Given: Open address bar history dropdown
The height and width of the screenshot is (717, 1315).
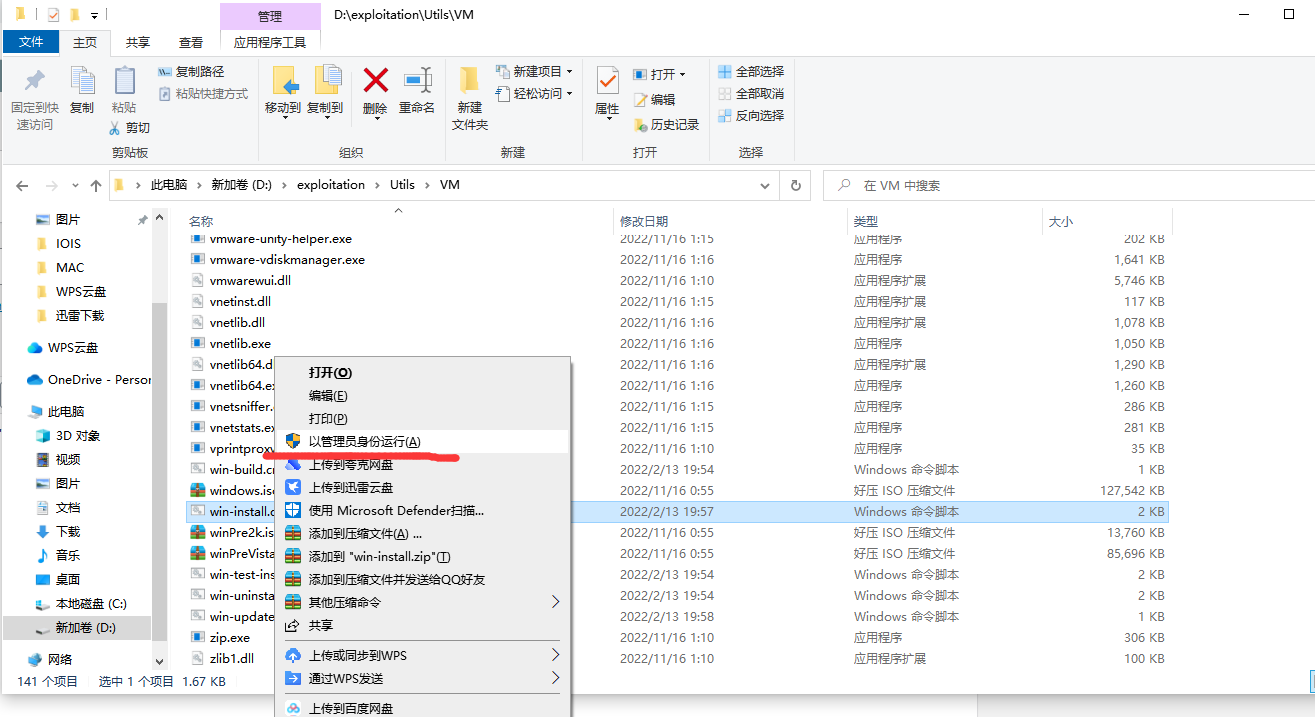Looking at the screenshot, I should click(x=766, y=185).
